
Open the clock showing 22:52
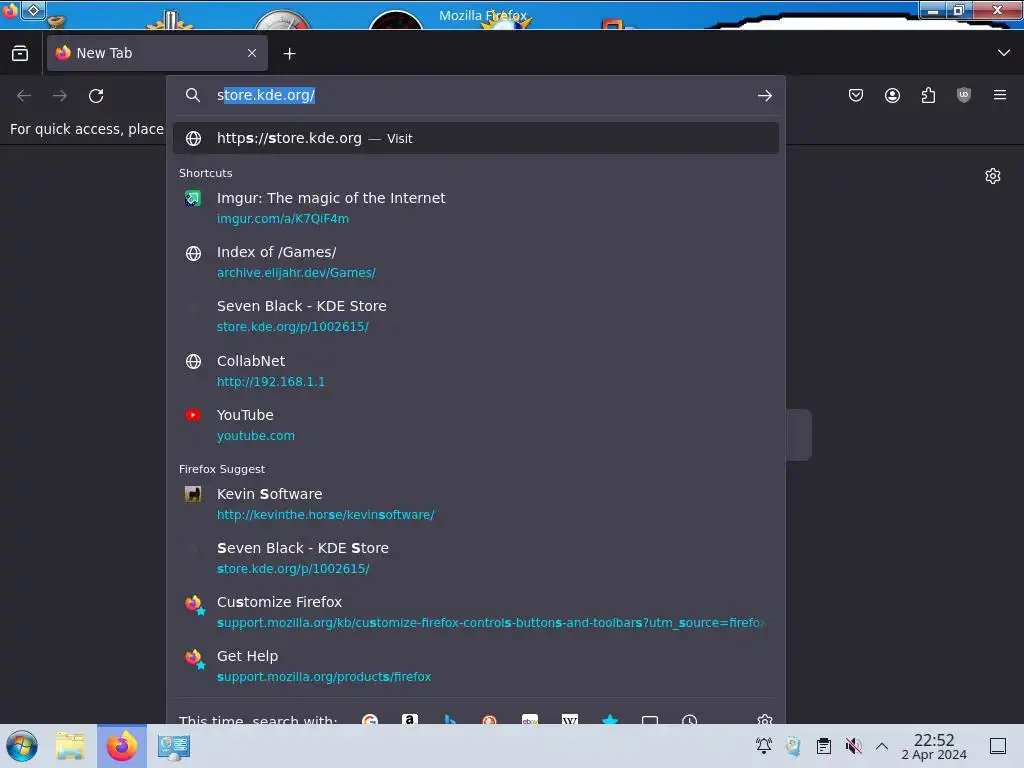[934, 746]
